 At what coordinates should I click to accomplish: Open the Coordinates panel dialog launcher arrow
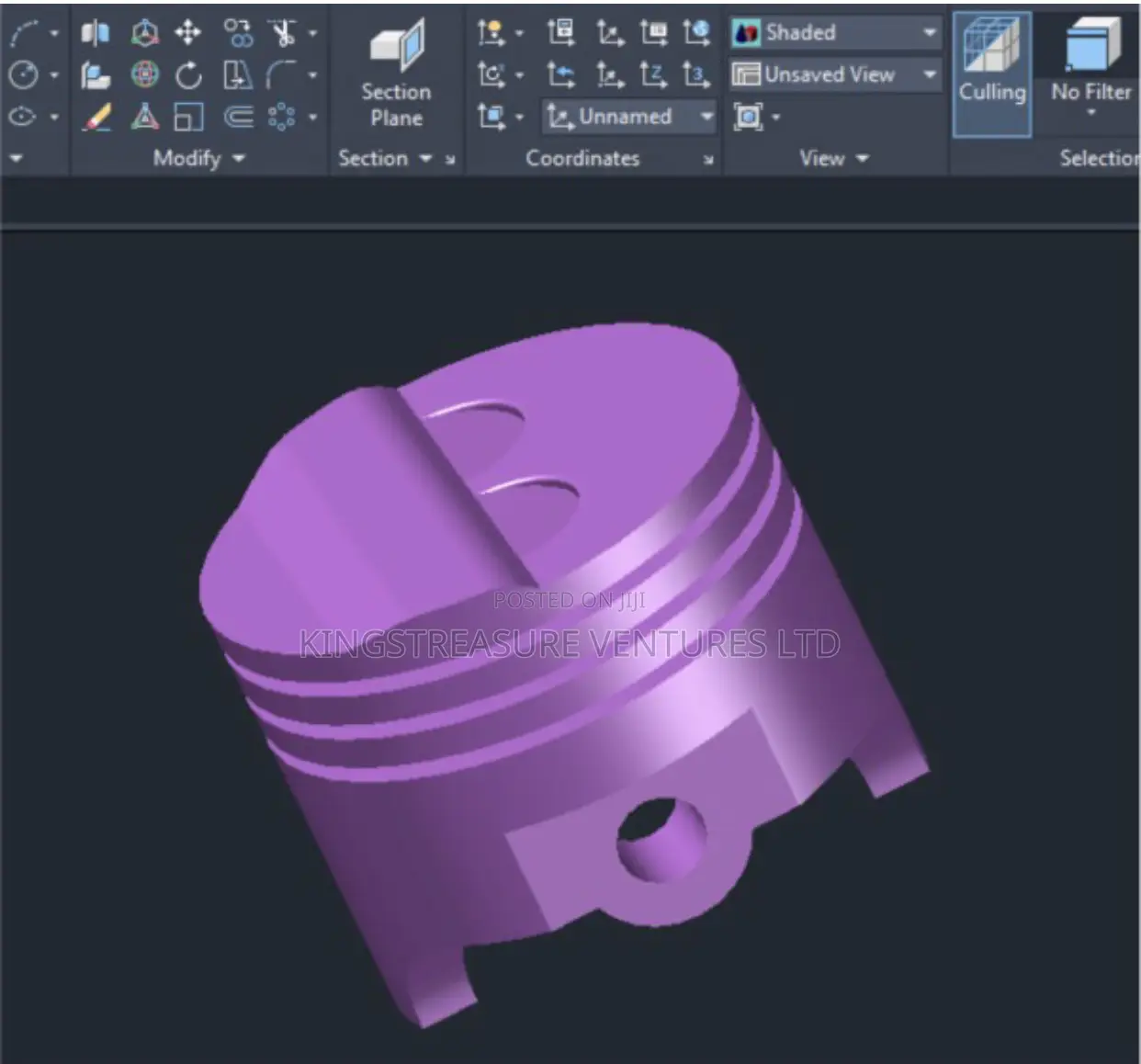pyautogui.click(x=708, y=159)
